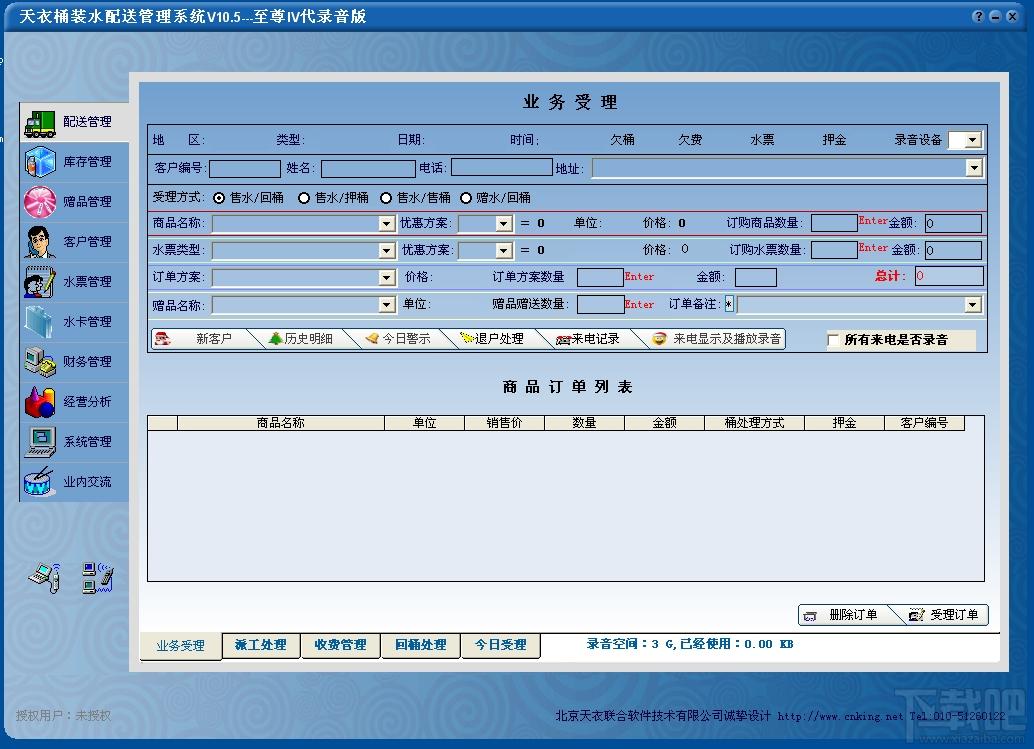Expand the 赠品名称 dropdown
The image size is (1034, 749).
(x=387, y=305)
